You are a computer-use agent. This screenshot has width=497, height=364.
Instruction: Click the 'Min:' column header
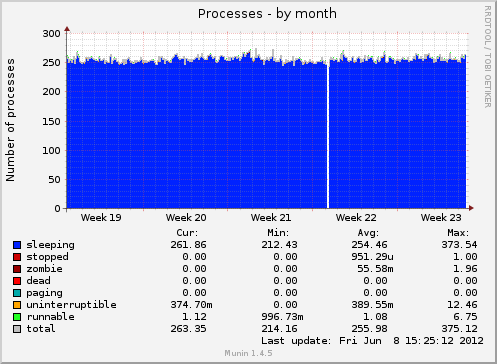(x=278, y=233)
